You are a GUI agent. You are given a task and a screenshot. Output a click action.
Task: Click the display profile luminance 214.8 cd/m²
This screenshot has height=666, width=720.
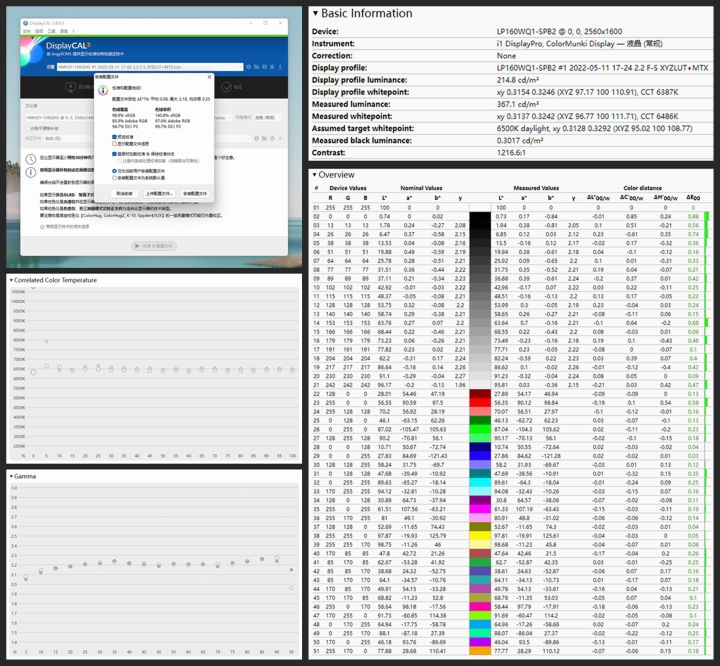(518, 80)
